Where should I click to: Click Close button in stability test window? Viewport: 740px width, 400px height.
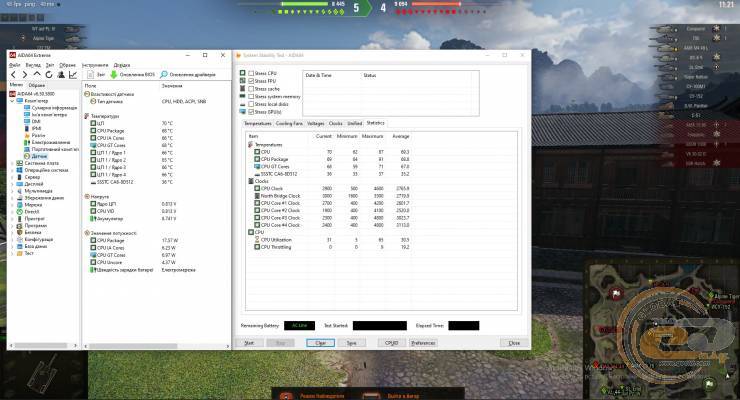(514, 343)
